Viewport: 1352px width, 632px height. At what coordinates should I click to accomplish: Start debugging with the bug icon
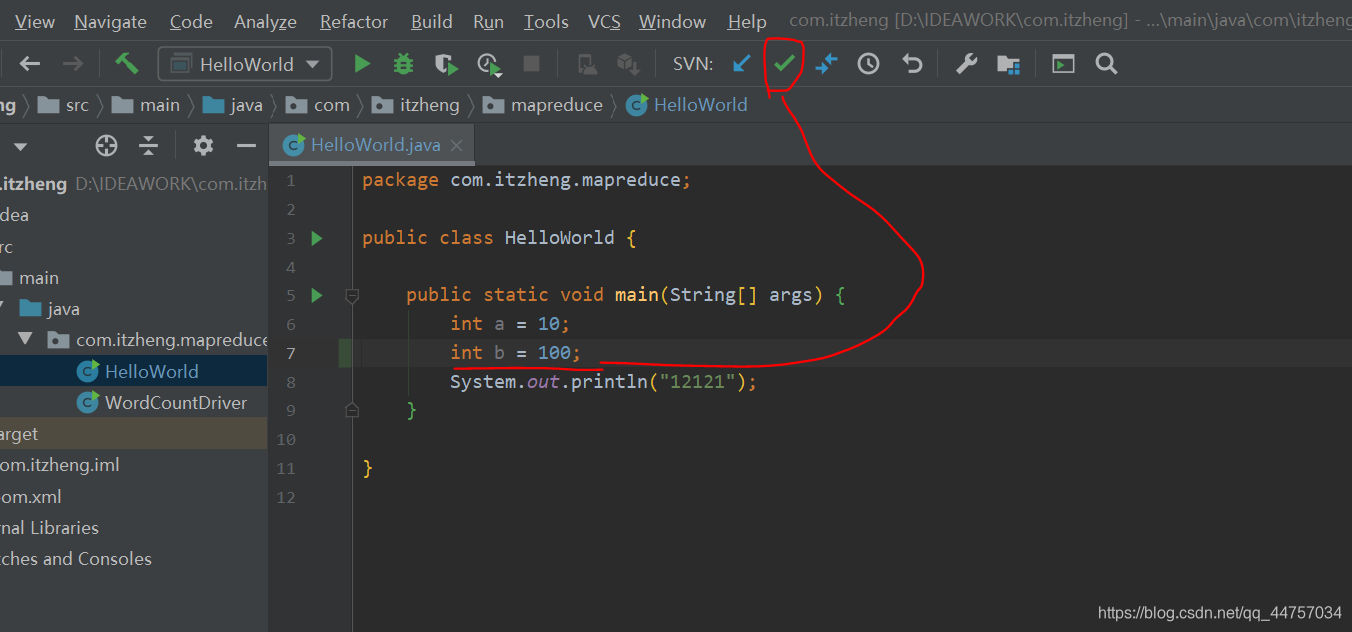(x=403, y=64)
